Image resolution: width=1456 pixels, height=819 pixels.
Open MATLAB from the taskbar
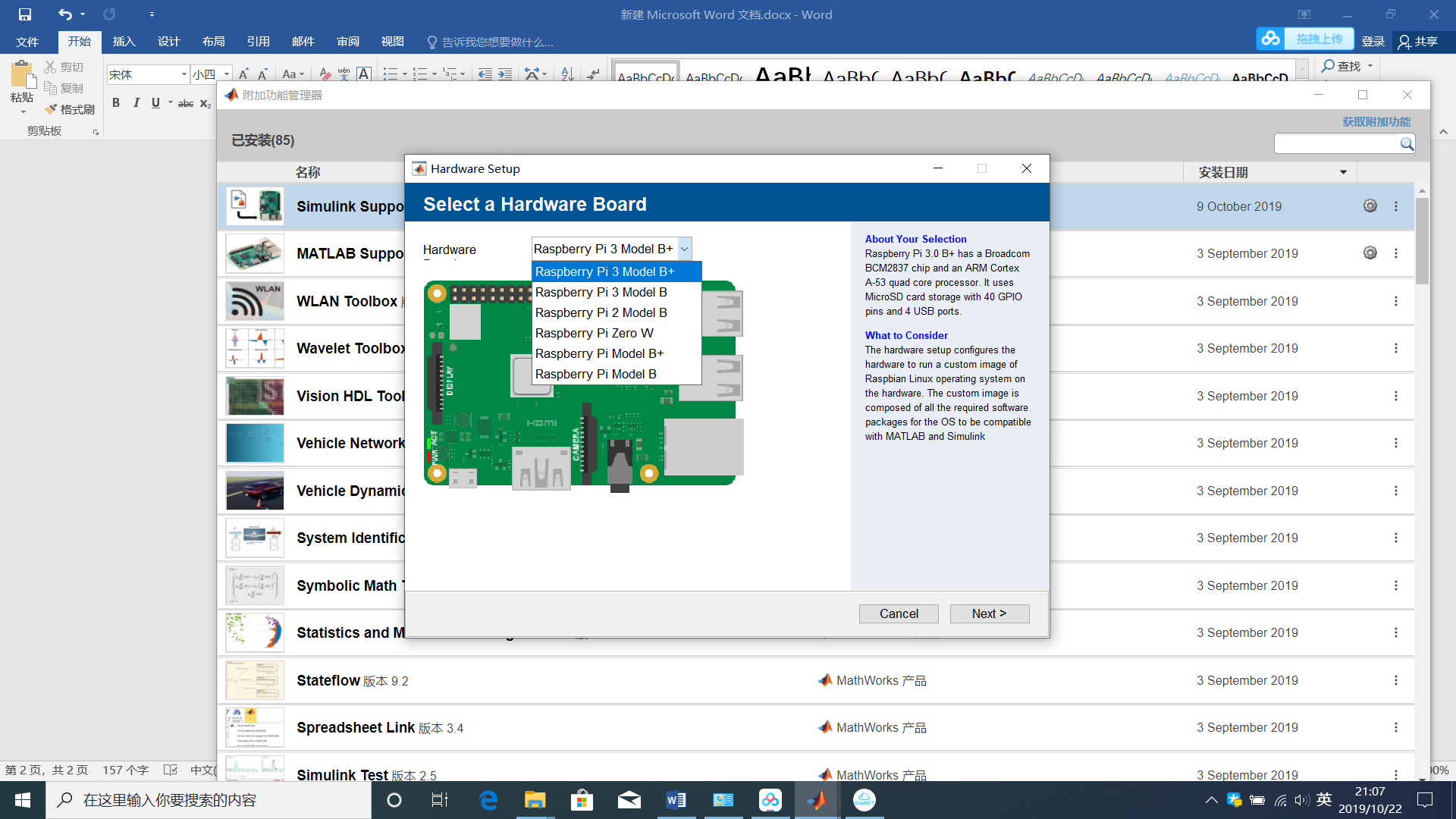pyautogui.click(x=816, y=799)
